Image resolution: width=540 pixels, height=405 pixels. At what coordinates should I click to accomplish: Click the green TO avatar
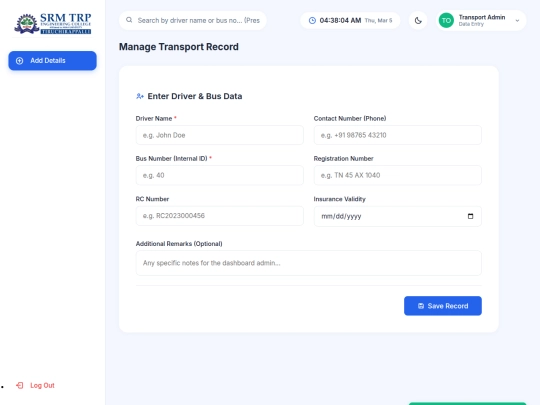(x=446, y=21)
